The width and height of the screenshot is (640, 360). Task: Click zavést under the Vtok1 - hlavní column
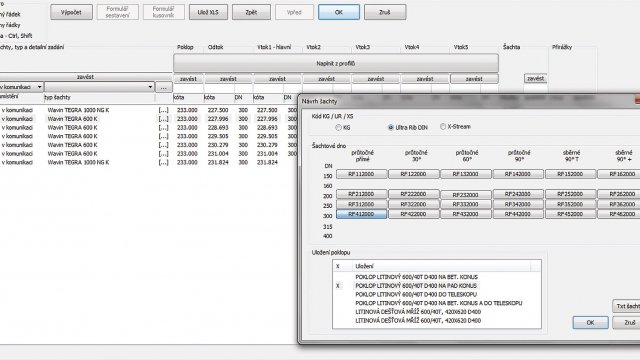278,79
